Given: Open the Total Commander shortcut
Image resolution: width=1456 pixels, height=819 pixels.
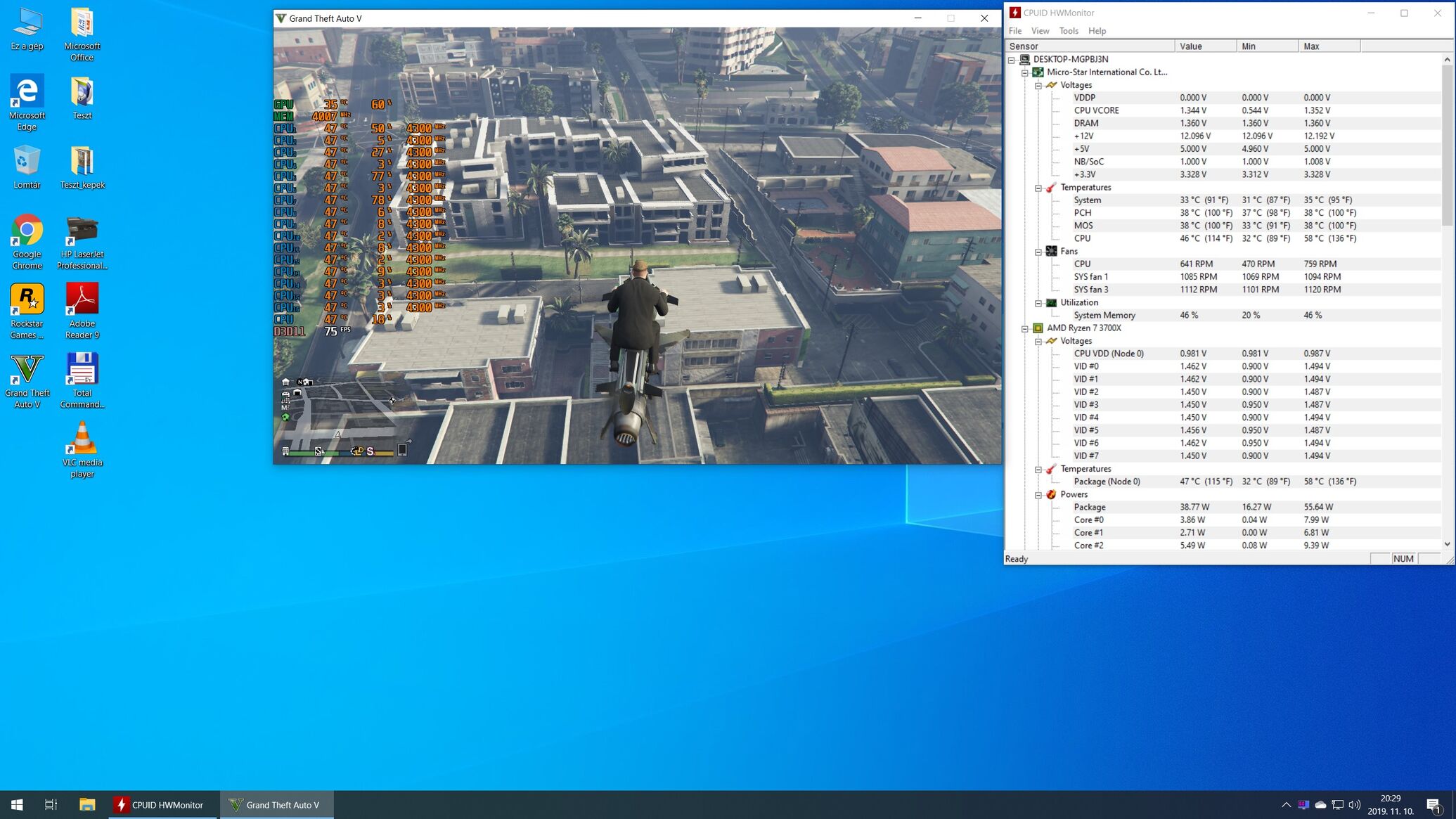Looking at the screenshot, I should click(x=82, y=380).
